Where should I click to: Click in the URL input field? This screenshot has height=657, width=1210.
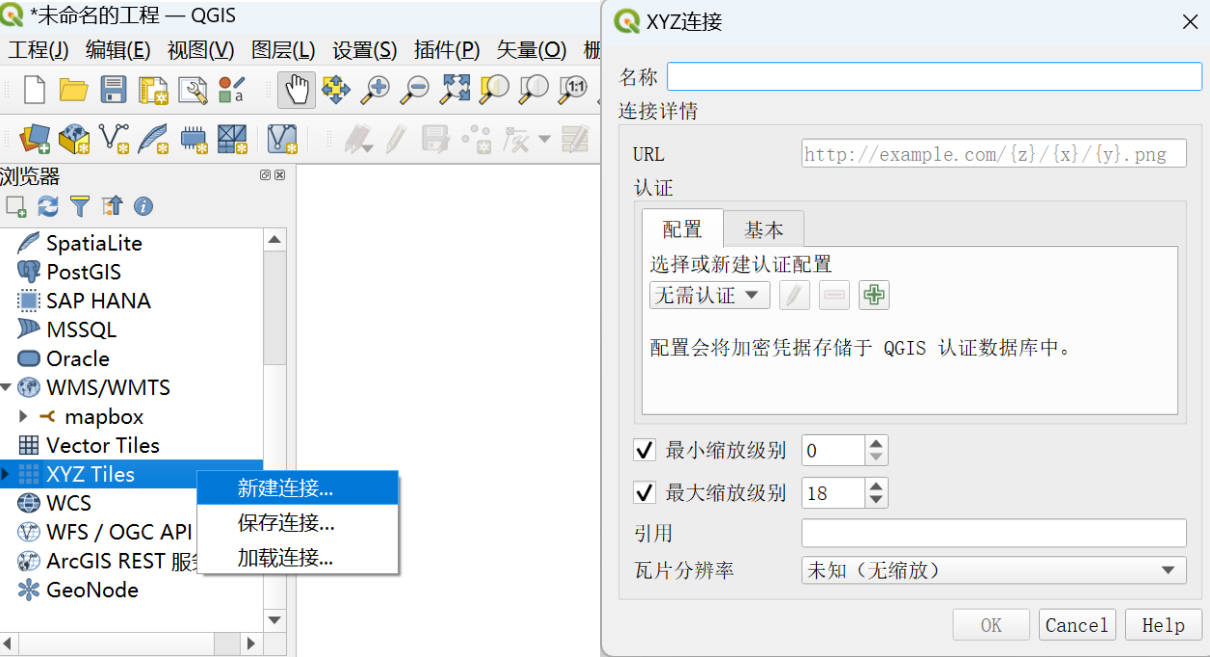tap(994, 153)
